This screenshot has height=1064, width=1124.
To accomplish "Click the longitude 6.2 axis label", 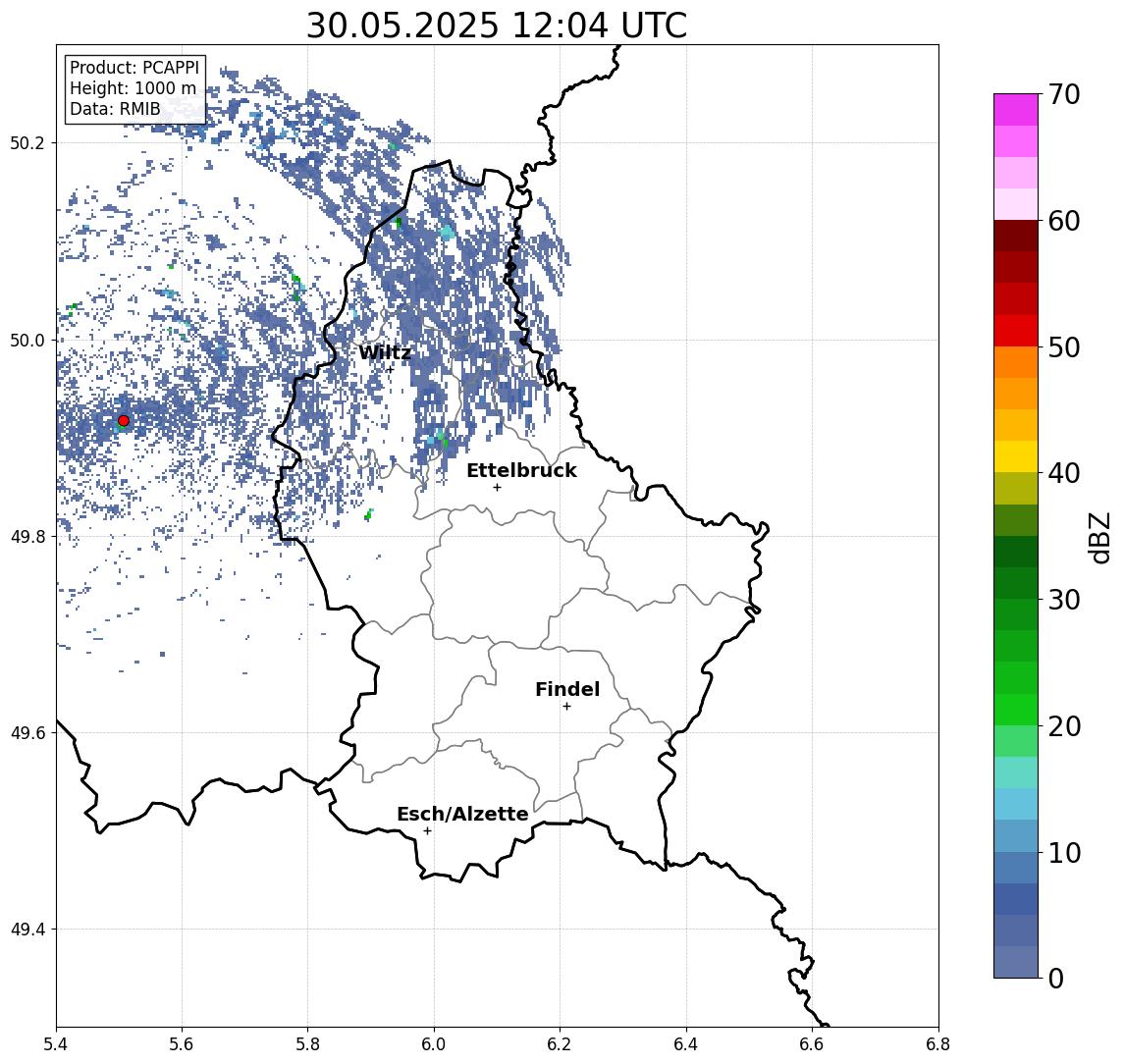I will [x=560, y=1044].
